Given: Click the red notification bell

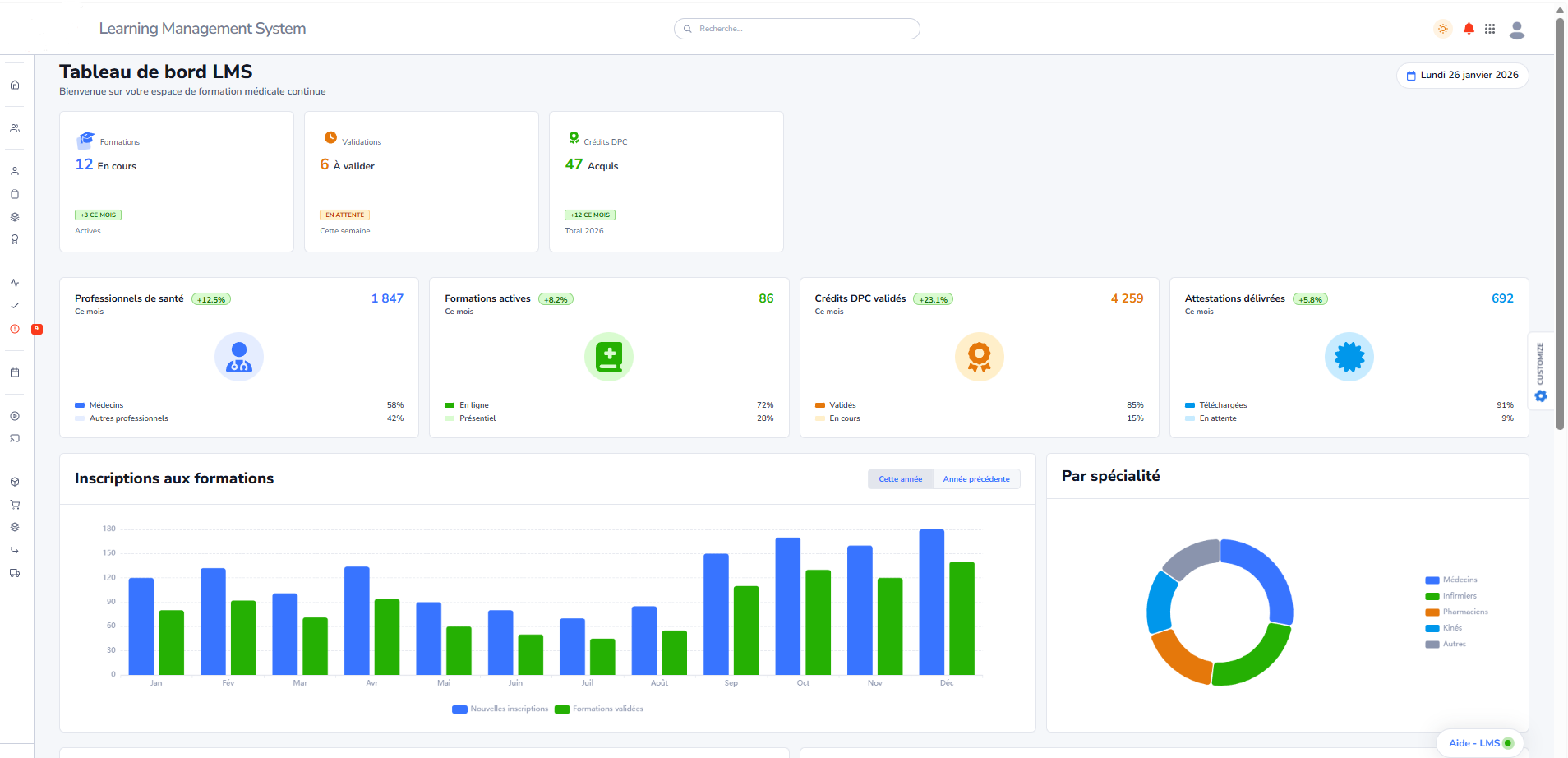Looking at the screenshot, I should click(x=1469, y=29).
